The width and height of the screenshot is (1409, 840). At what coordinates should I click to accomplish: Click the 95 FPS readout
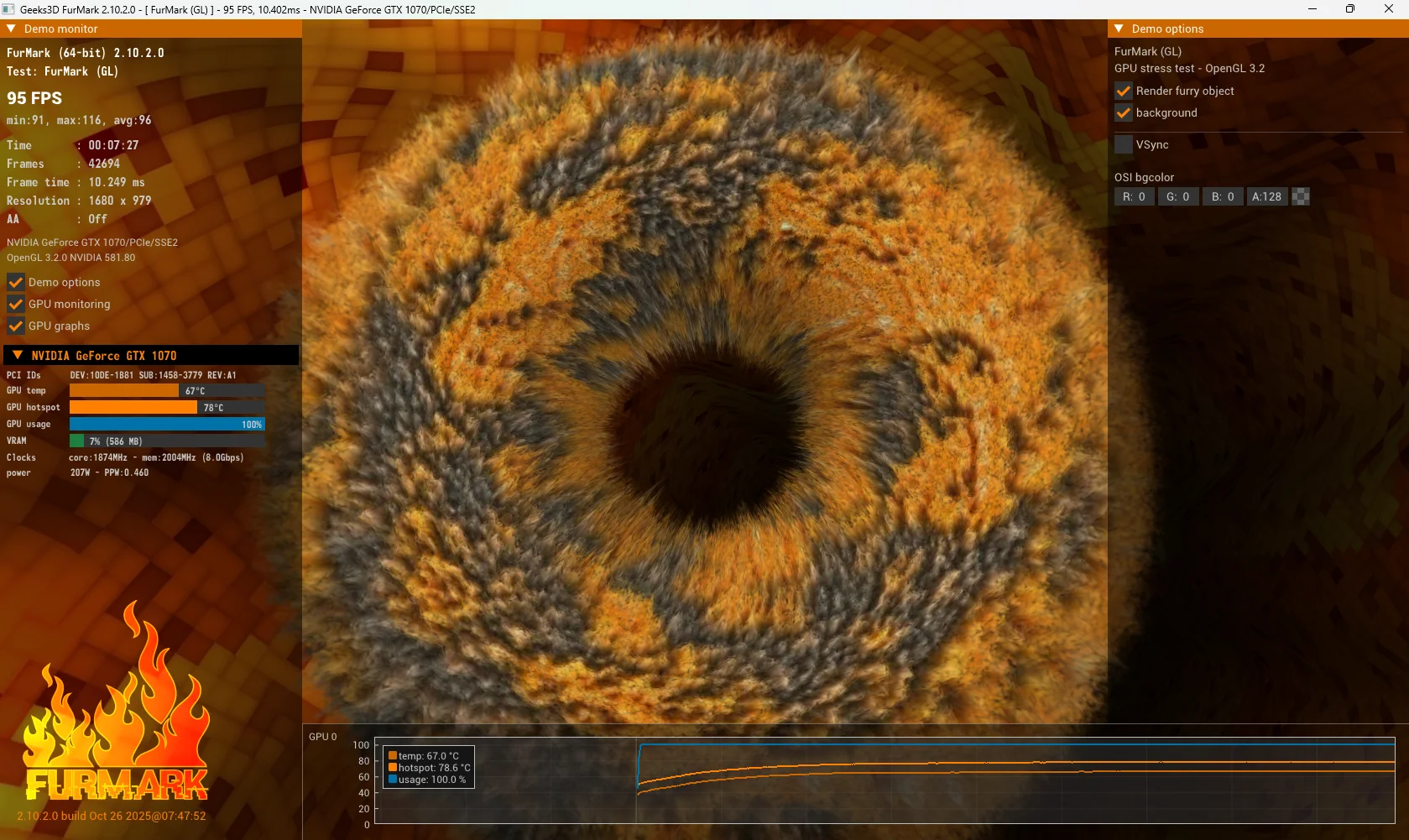pyautogui.click(x=34, y=98)
